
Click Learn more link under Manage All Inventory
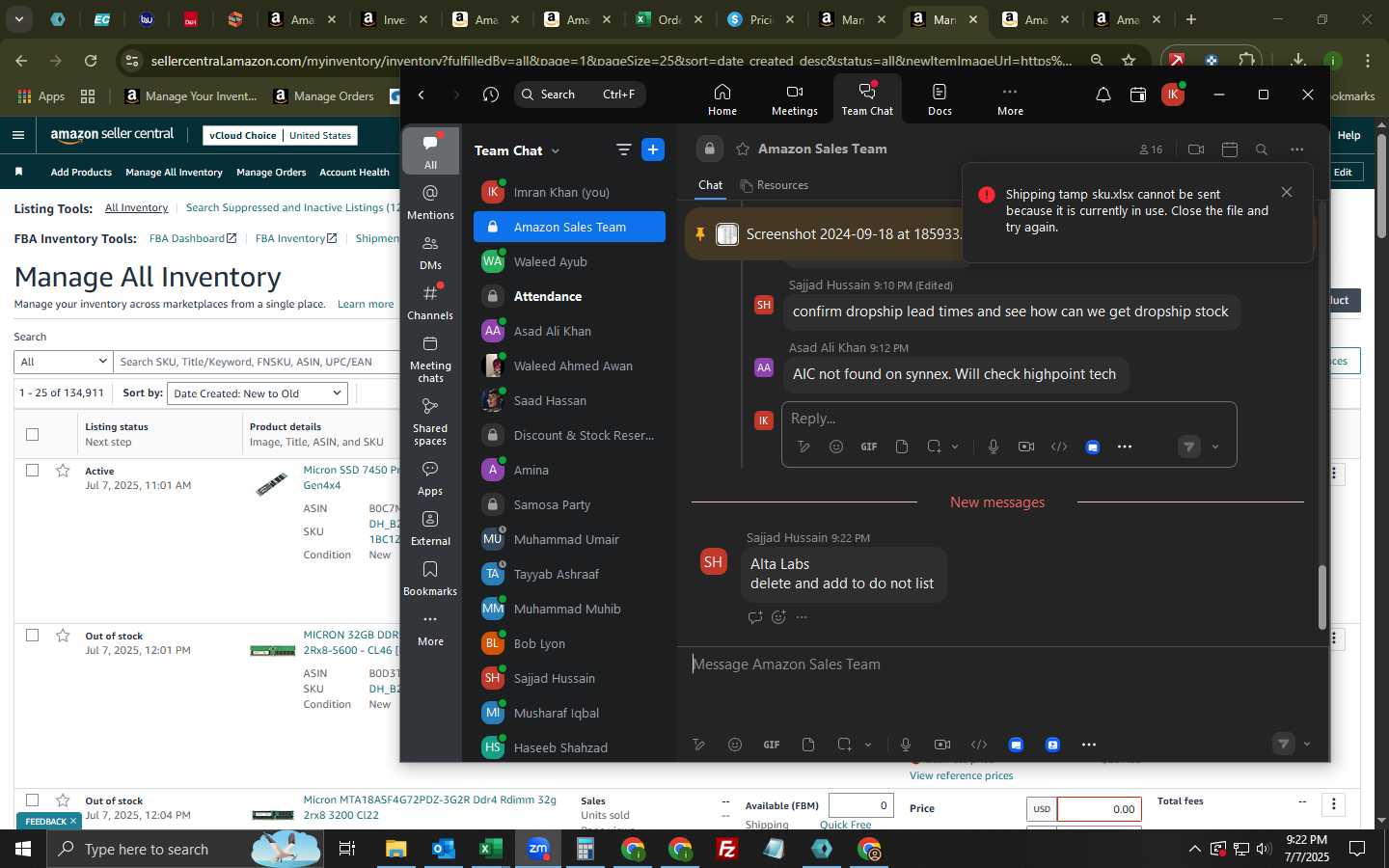366,304
